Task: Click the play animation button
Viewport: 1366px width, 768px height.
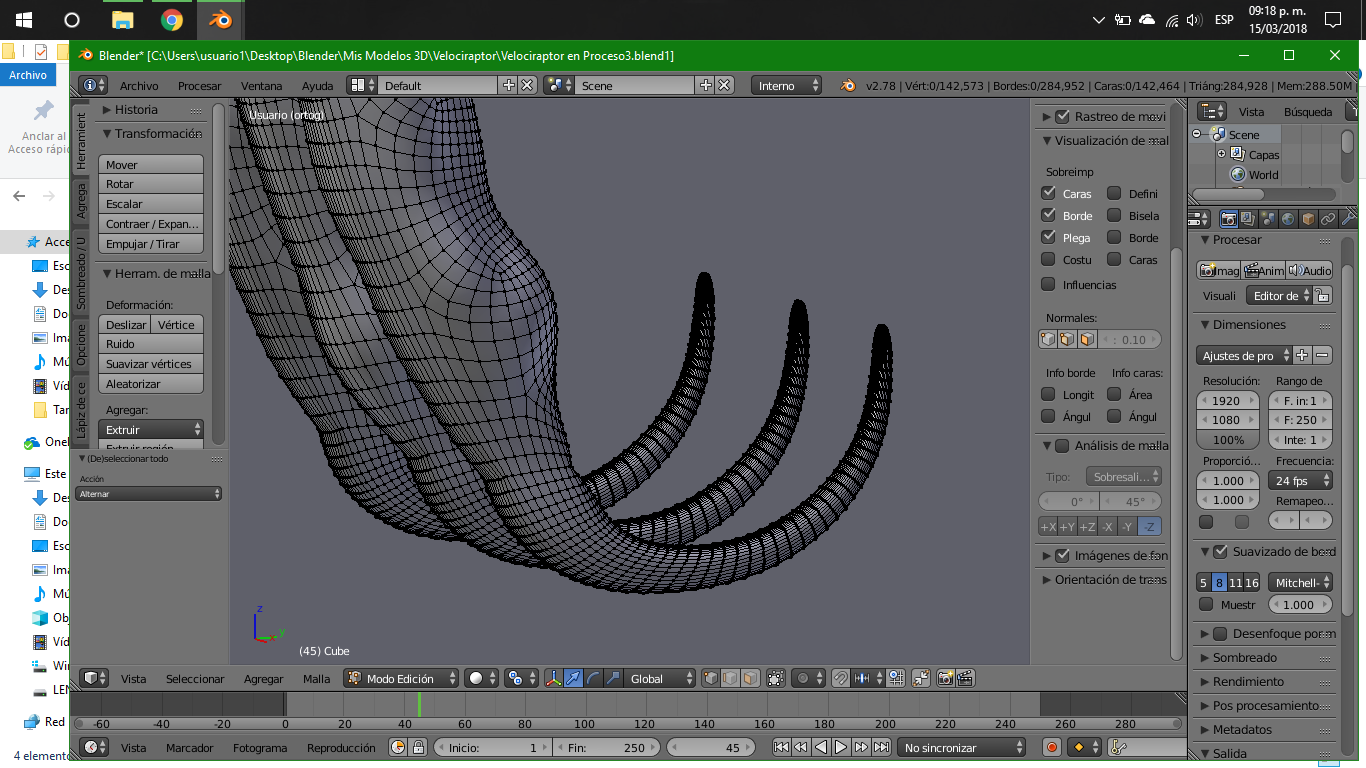Action: pyautogui.click(x=841, y=747)
